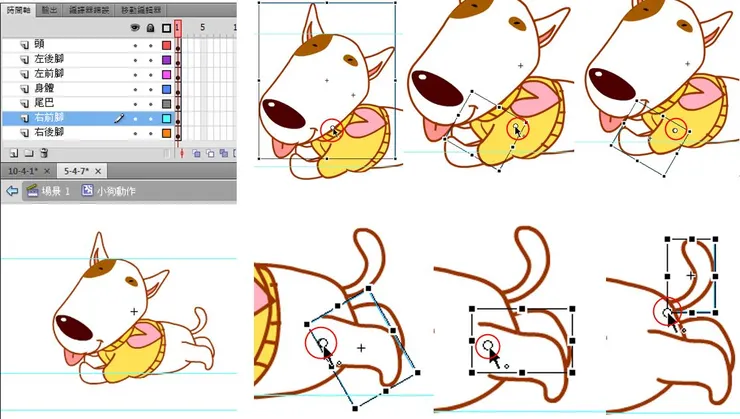
Task: Hide the 右前腳 layer via visibility dot
Action: tap(135, 119)
